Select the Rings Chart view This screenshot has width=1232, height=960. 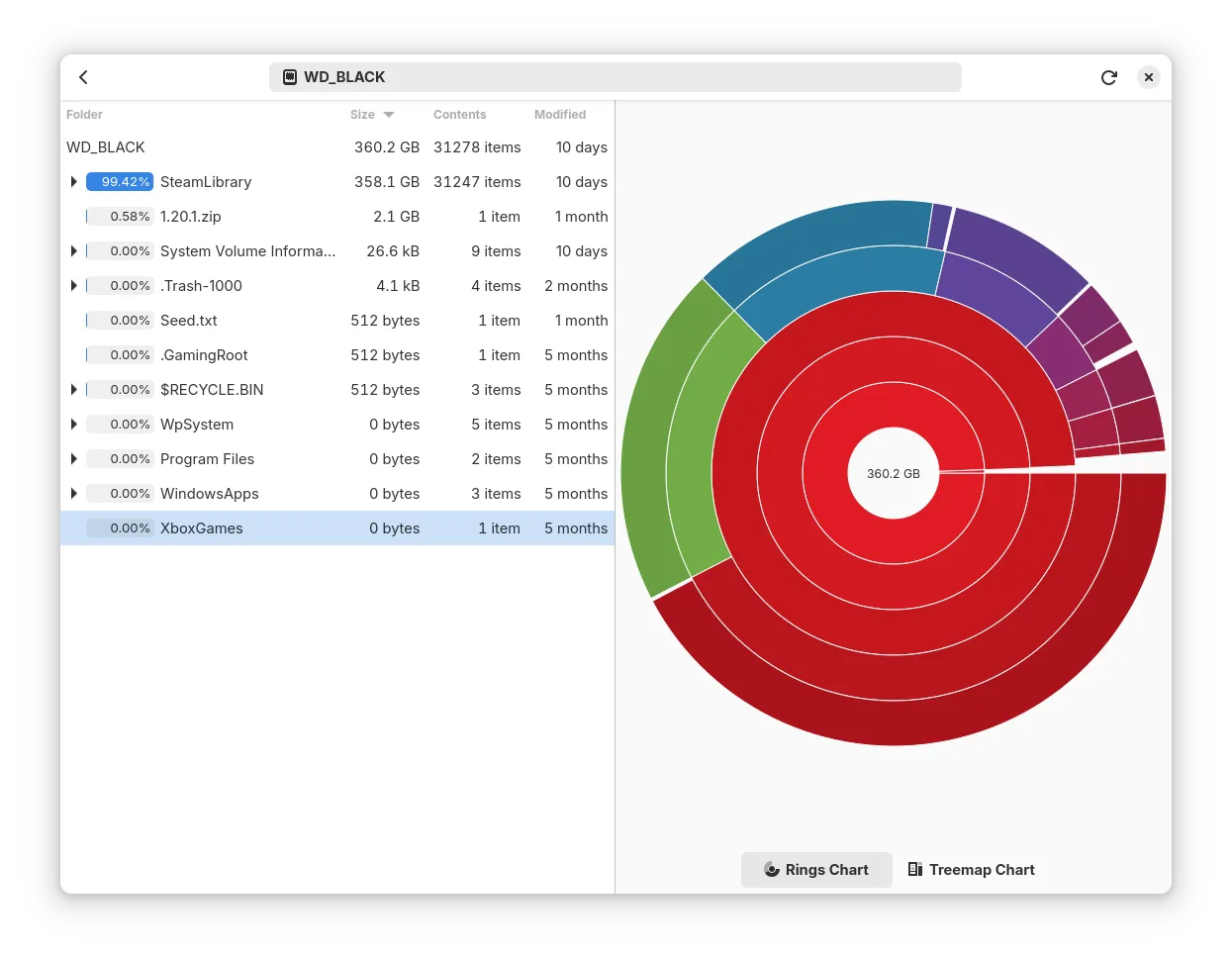click(x=816, y=870)
